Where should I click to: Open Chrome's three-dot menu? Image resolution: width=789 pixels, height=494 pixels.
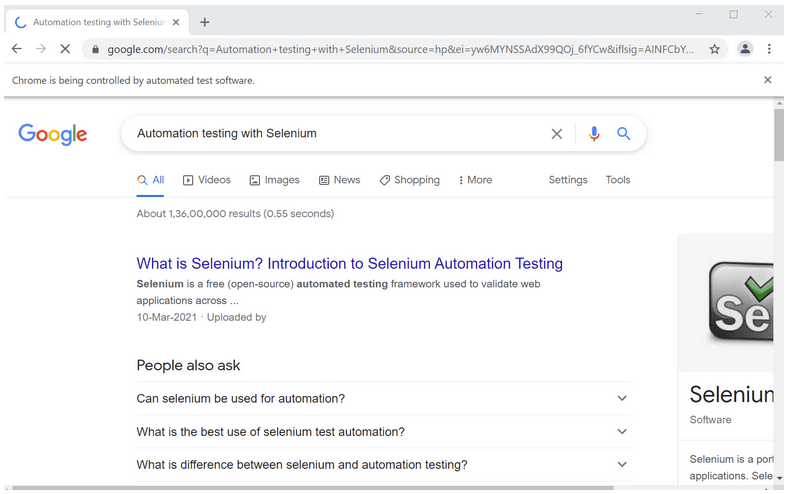click(x=769, y=48)
